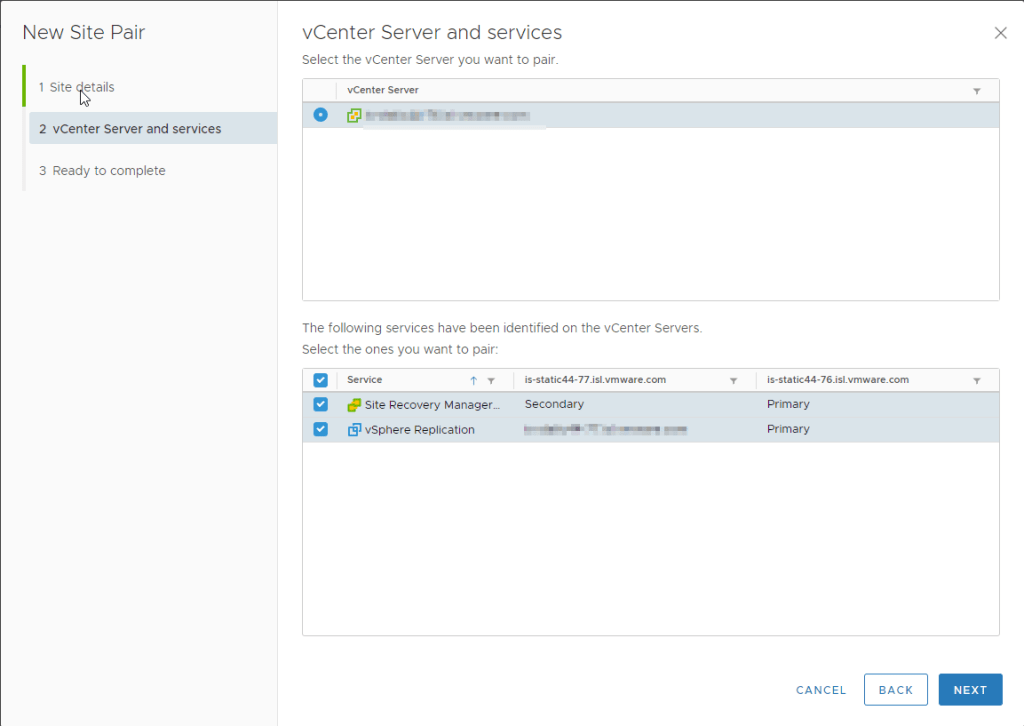This screenshot has height=726, width=1024.
Task: Toggle the select-all services checkbox
Action: coord(320,380)
